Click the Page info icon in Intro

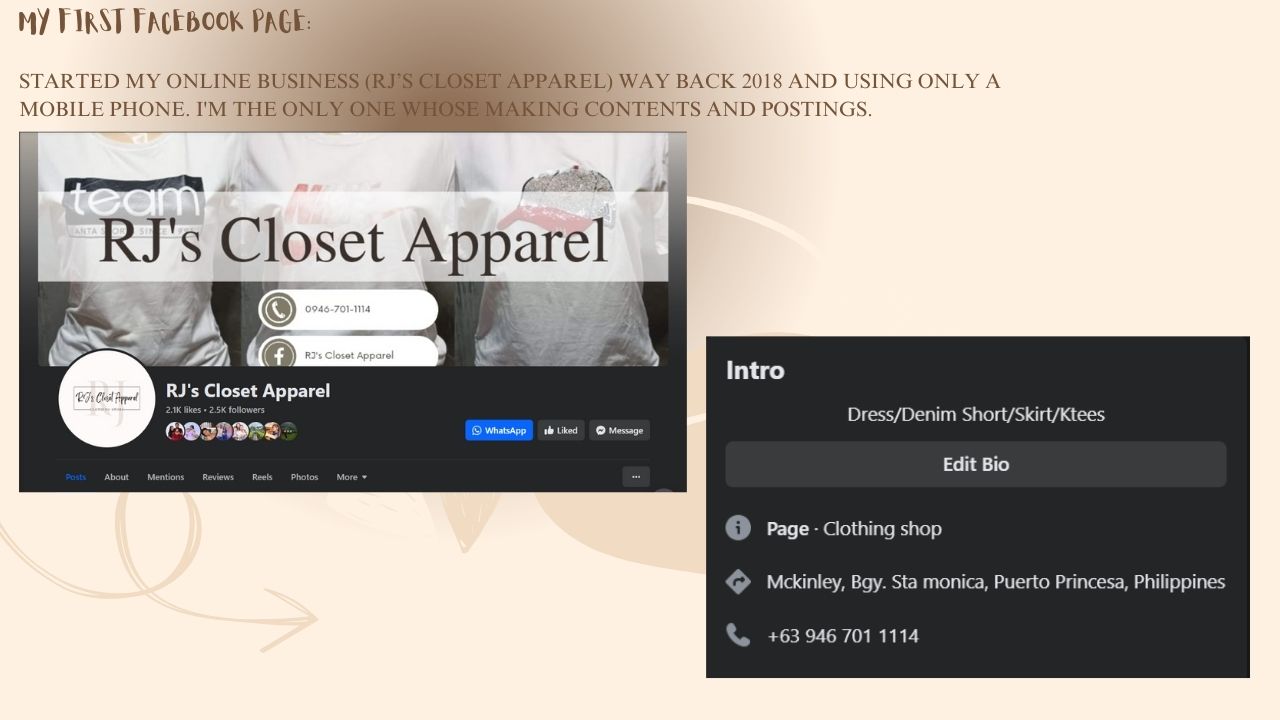738,528
